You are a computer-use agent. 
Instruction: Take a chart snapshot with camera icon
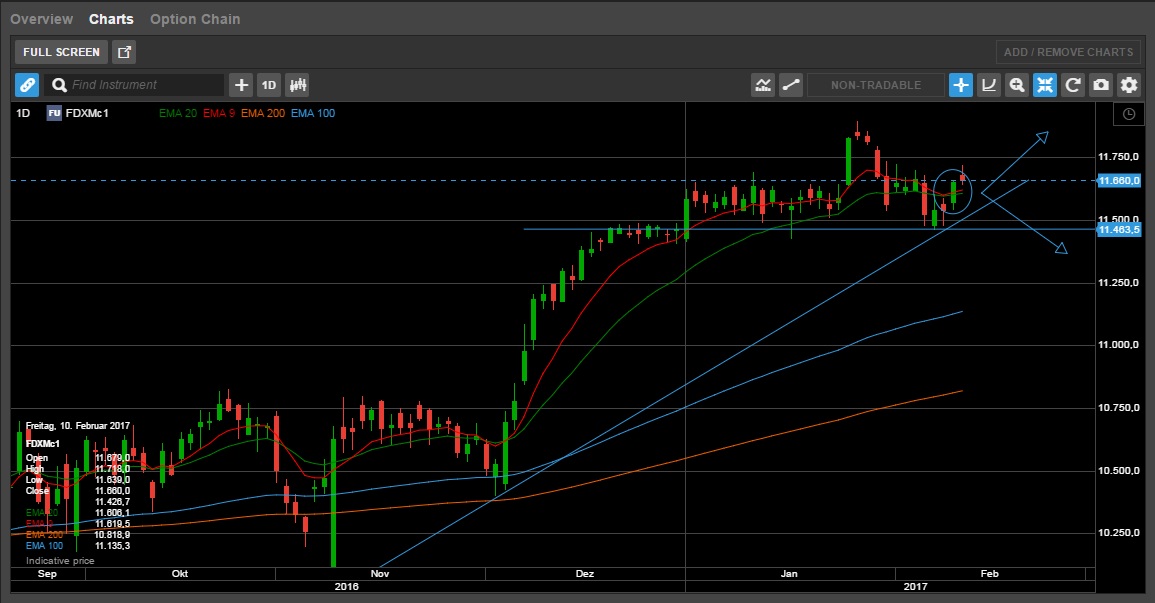point(1100,85)
